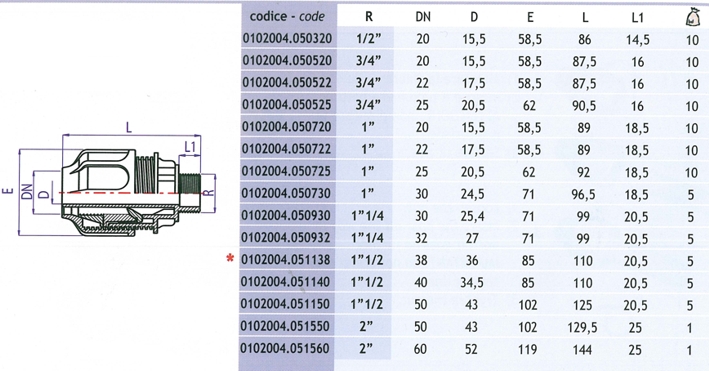Screen dimensions: 709x371
Task: Select product code 0102004.050525
Action: (287, 105)
